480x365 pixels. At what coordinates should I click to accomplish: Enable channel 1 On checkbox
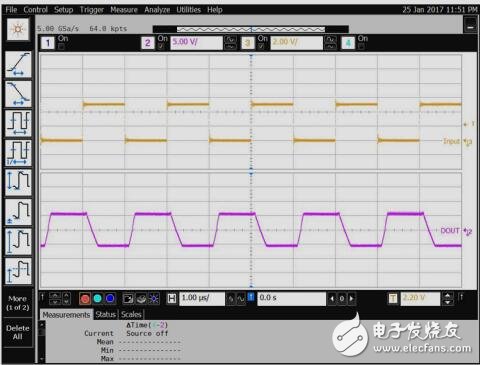(x=61, y=47)
